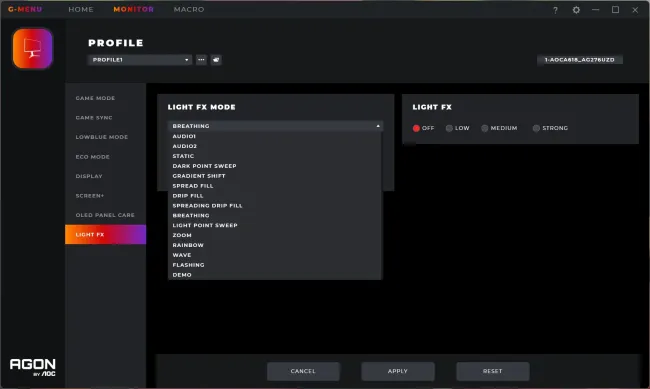
Task: Select Light FX in sidebar
Action: 105,235
